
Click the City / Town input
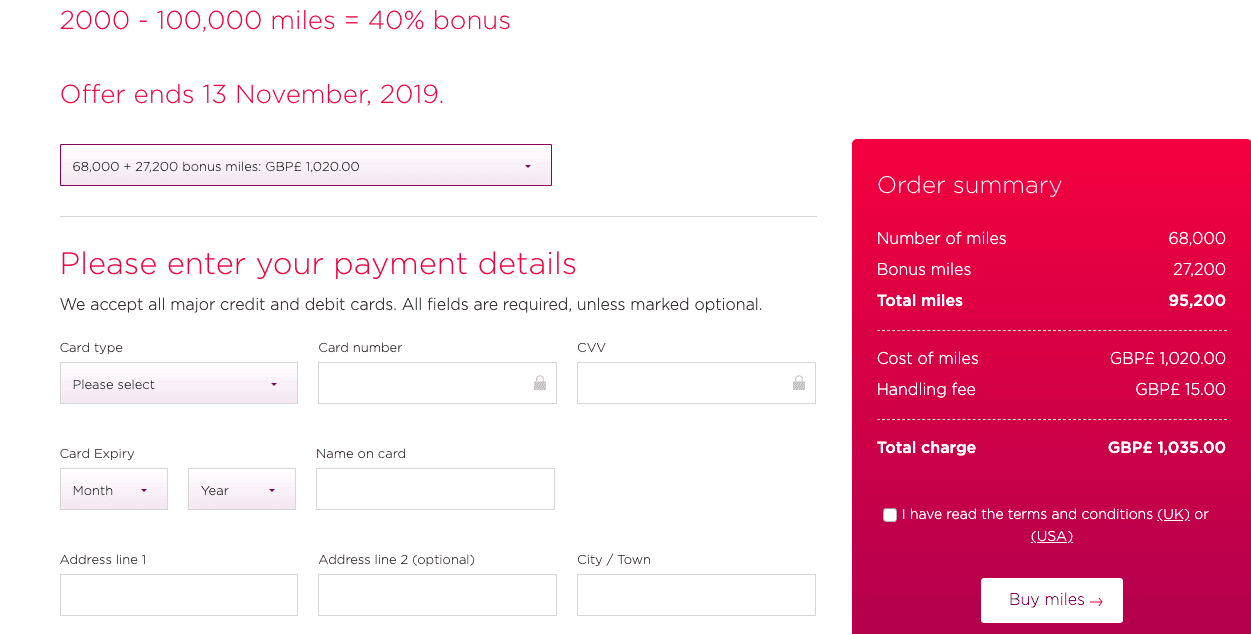coord(696,595)
